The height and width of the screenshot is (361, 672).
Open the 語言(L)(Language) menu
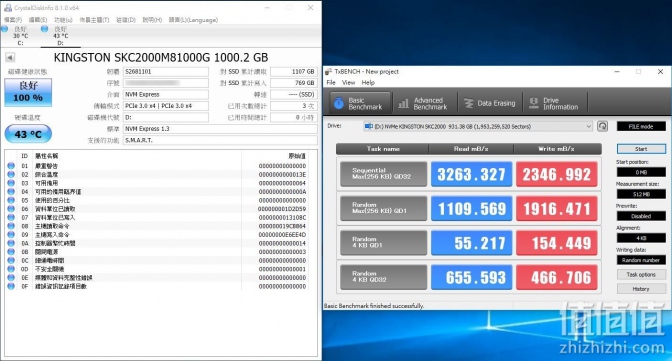[x=193, y=20]
